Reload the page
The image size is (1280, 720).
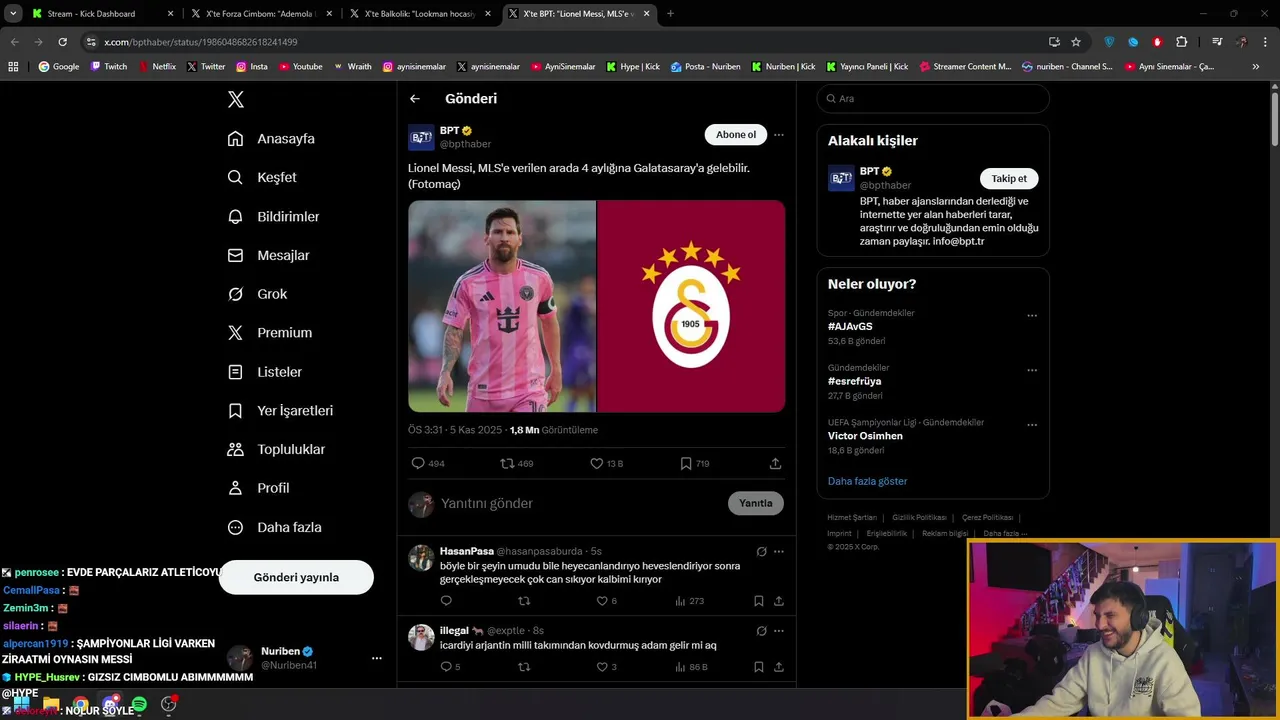coord(62,42)
